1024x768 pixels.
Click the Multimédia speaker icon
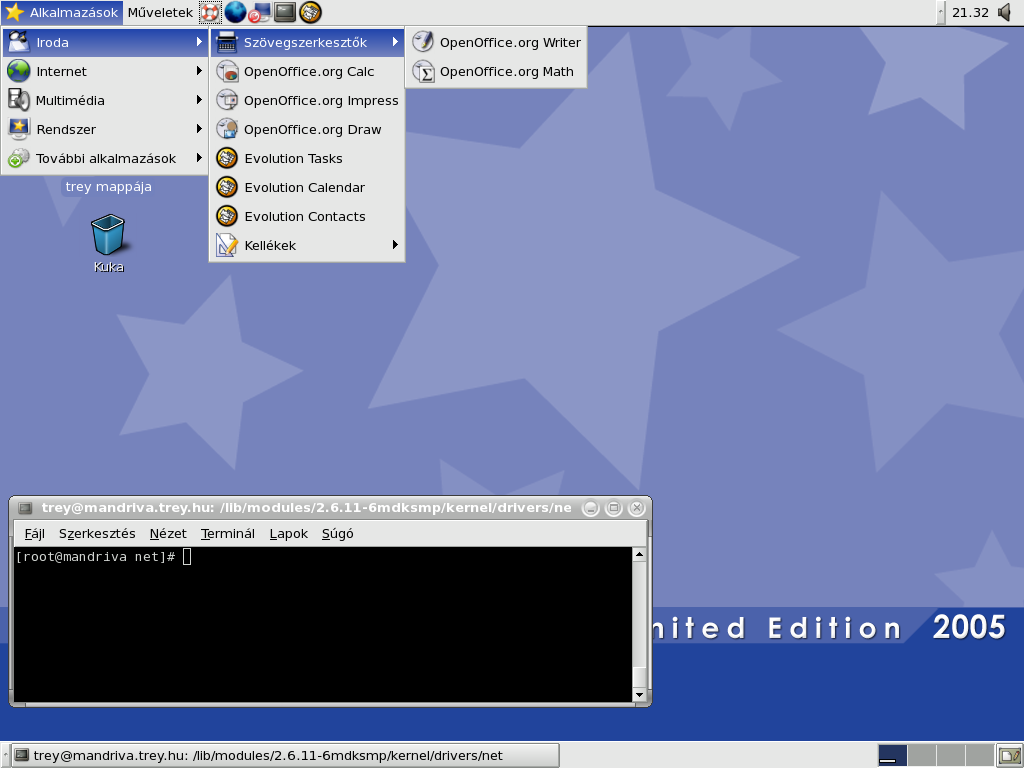coord(19,100)
